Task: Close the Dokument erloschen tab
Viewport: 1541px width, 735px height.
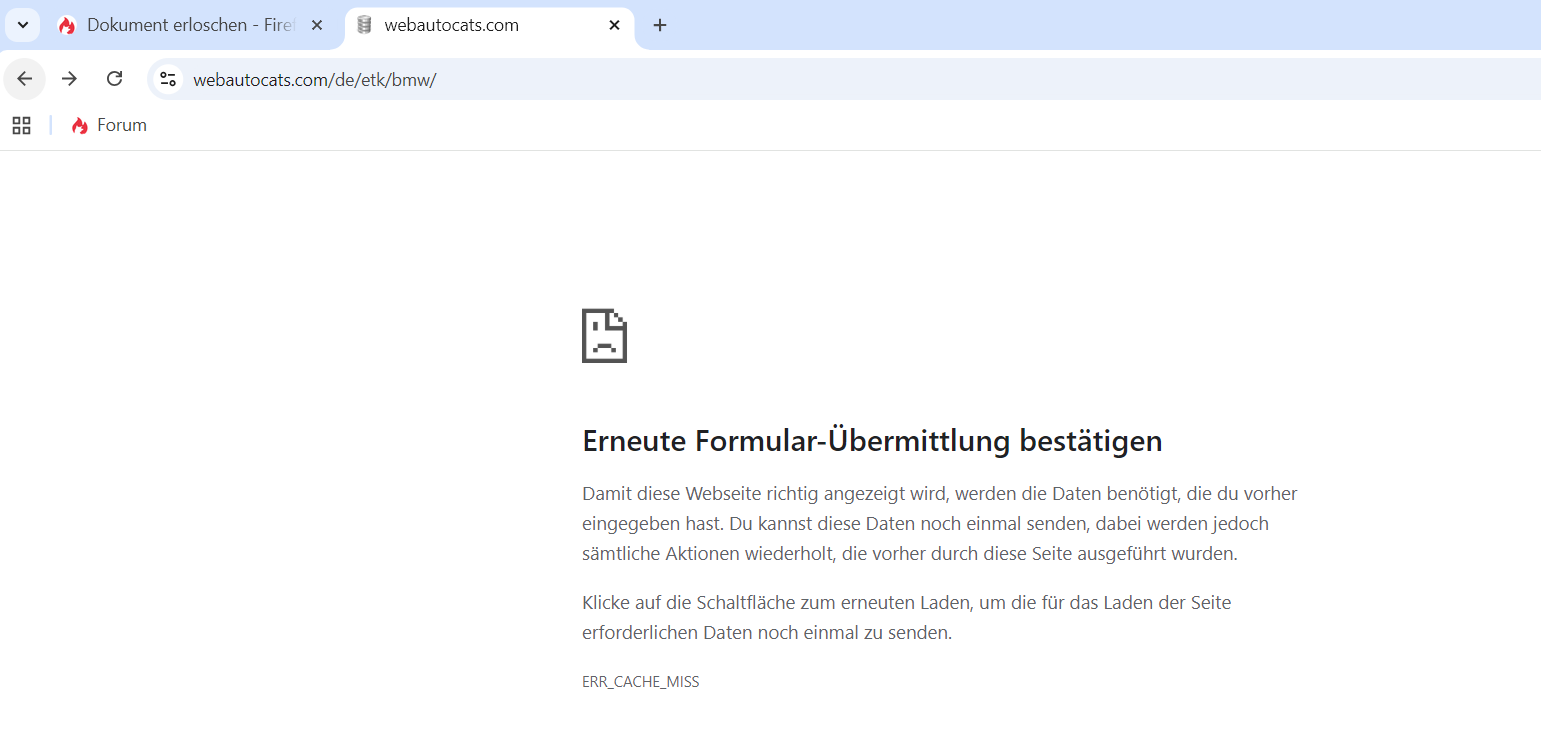Action: click(x=317, y=25)
